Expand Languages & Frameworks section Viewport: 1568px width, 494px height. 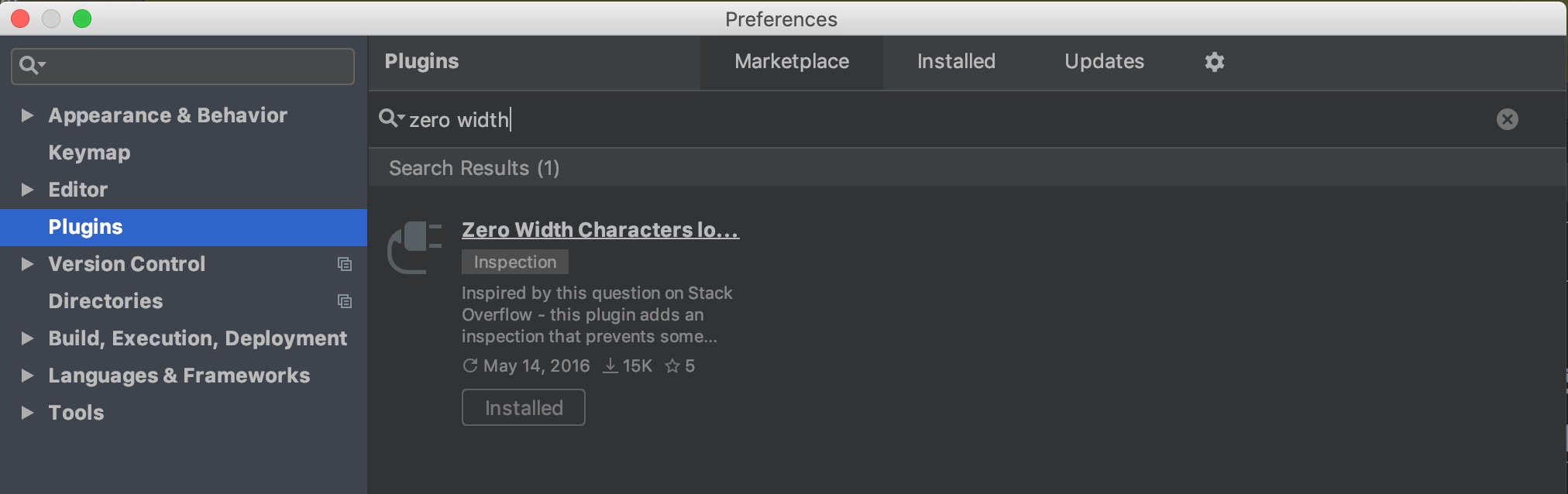tap(27, 376)
